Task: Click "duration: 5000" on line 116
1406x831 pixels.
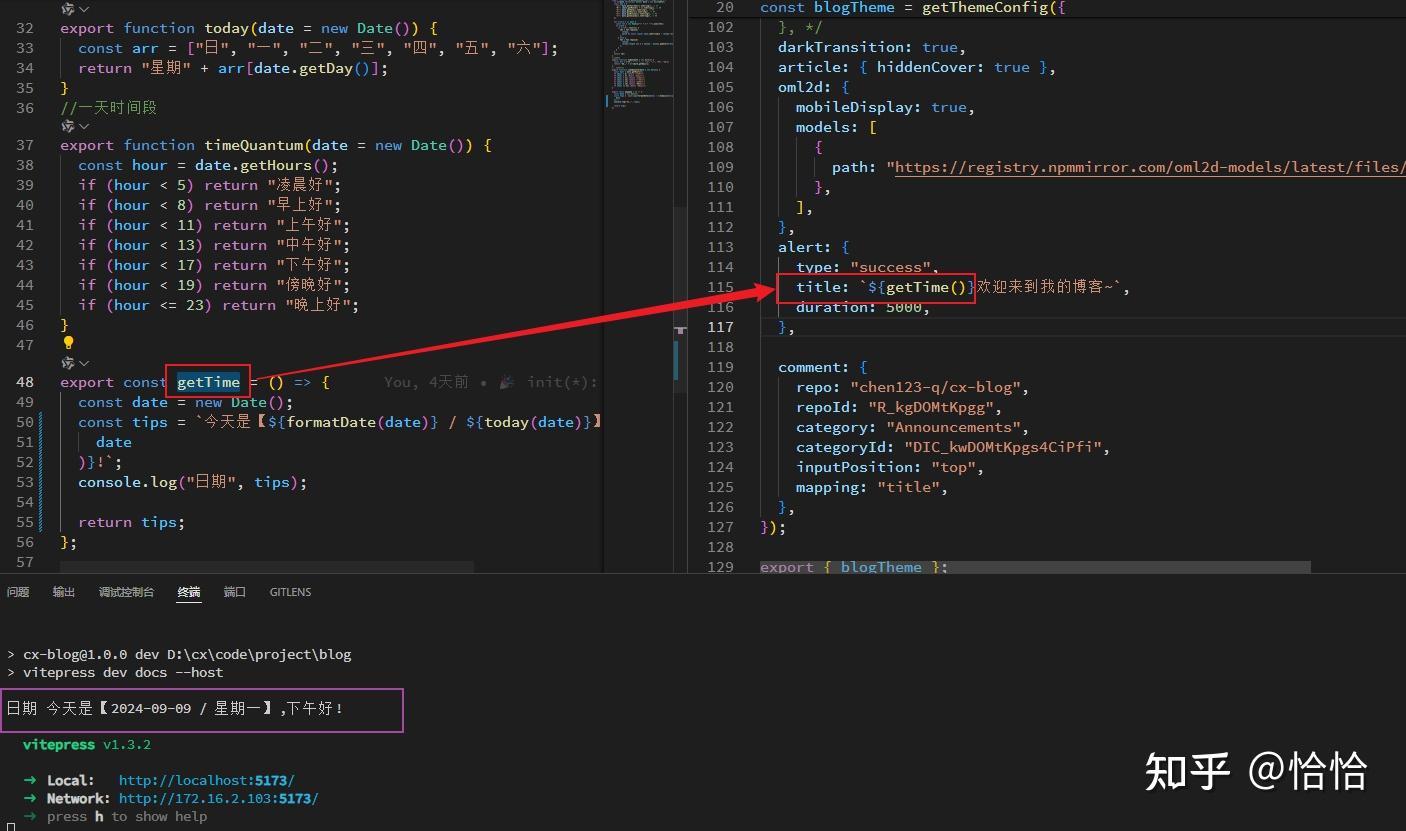Action: (858, 307)
